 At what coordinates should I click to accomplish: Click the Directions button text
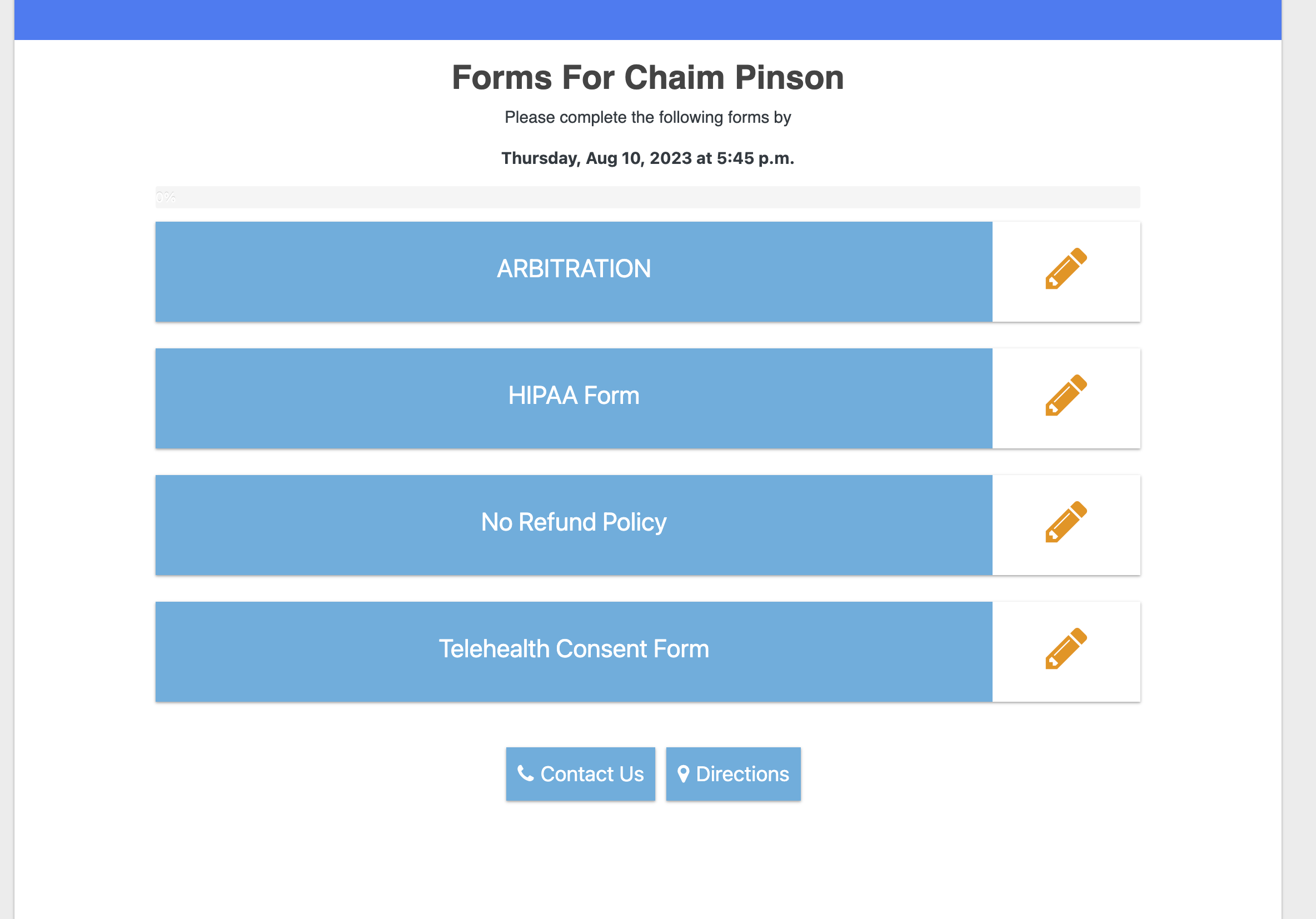pyautogui.click(x=742, y=774)
